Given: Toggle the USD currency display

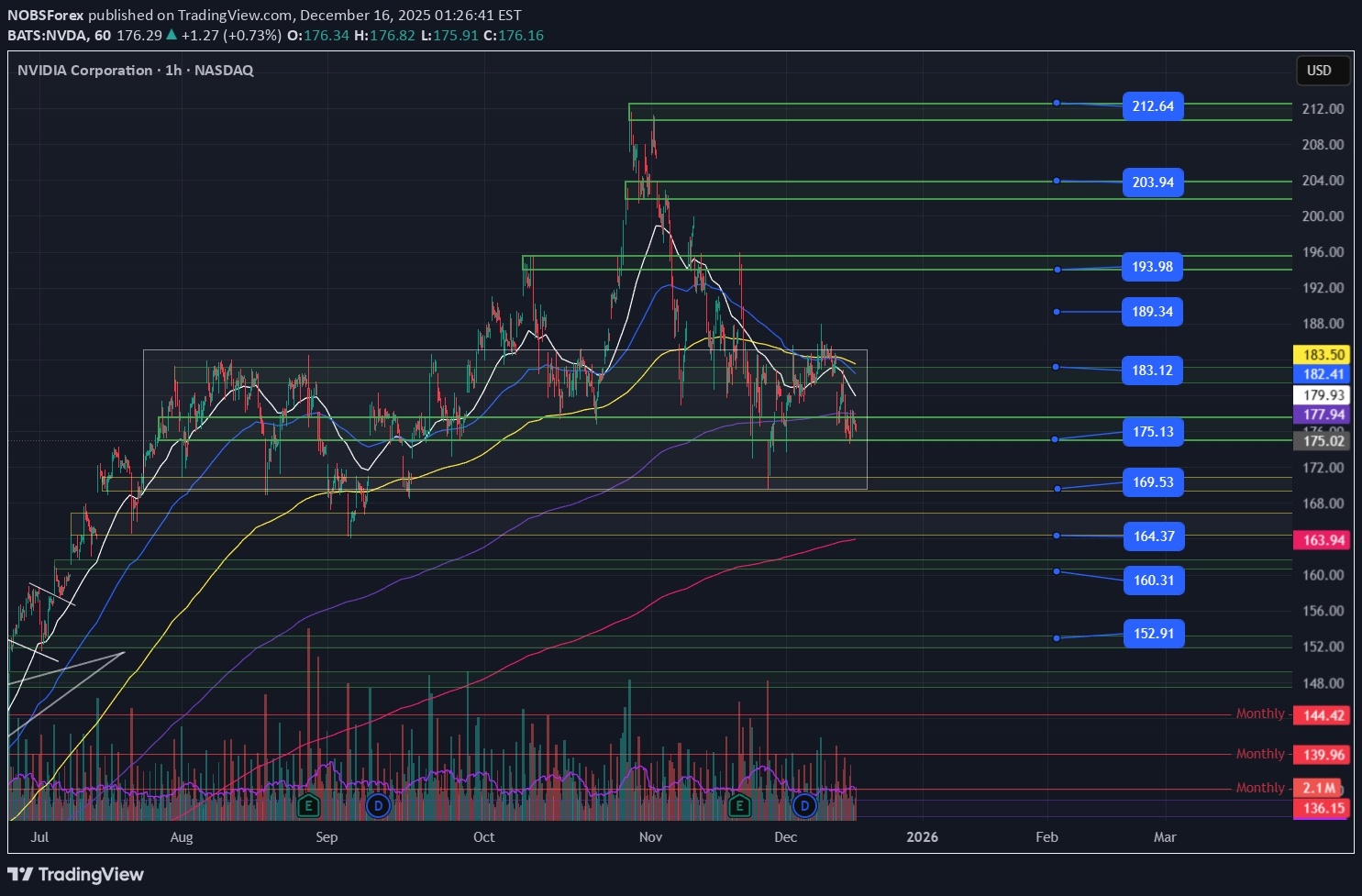Looking at the screenshot, I should (x=1323, y=71).
